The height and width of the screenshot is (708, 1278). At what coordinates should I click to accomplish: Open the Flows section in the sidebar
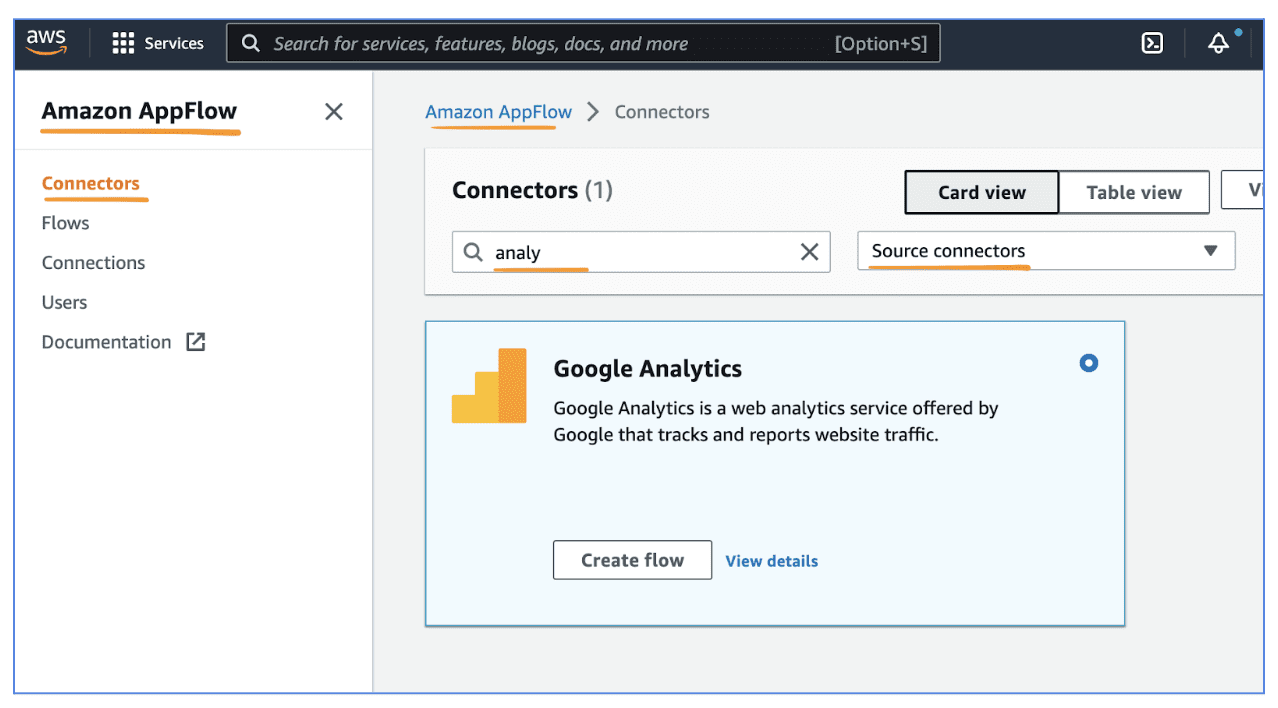point(64,222)
